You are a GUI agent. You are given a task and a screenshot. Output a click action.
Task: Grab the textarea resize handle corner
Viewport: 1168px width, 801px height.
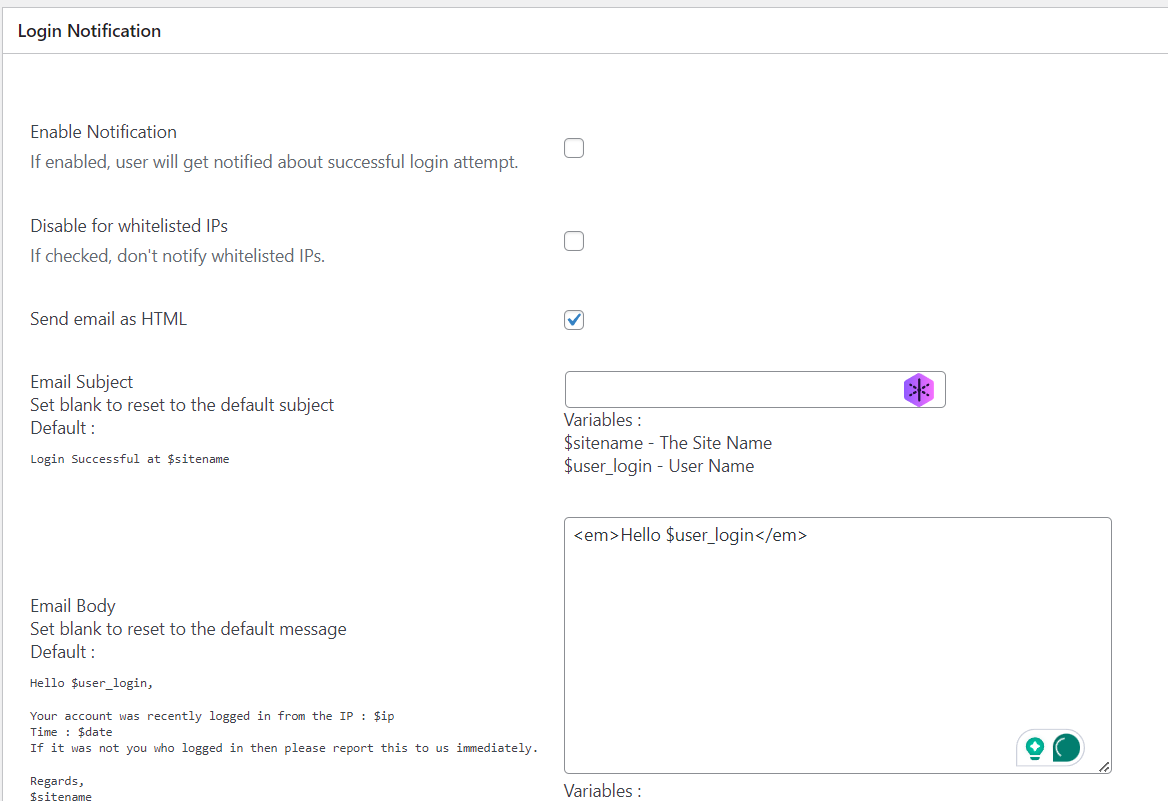pos(1104,766)
